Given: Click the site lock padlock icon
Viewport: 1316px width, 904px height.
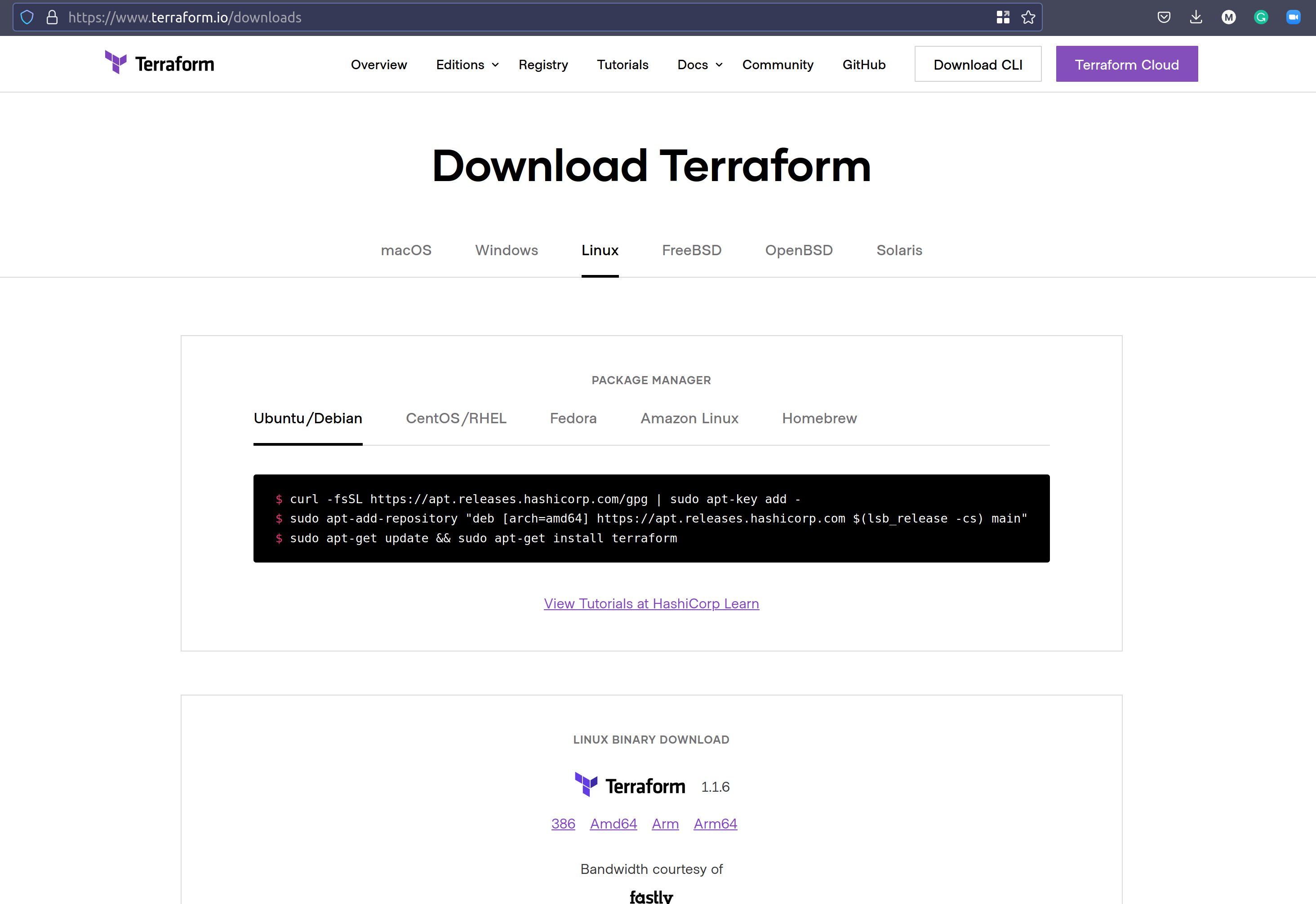Looking at the screenshot, I should (x=52, y=17).
